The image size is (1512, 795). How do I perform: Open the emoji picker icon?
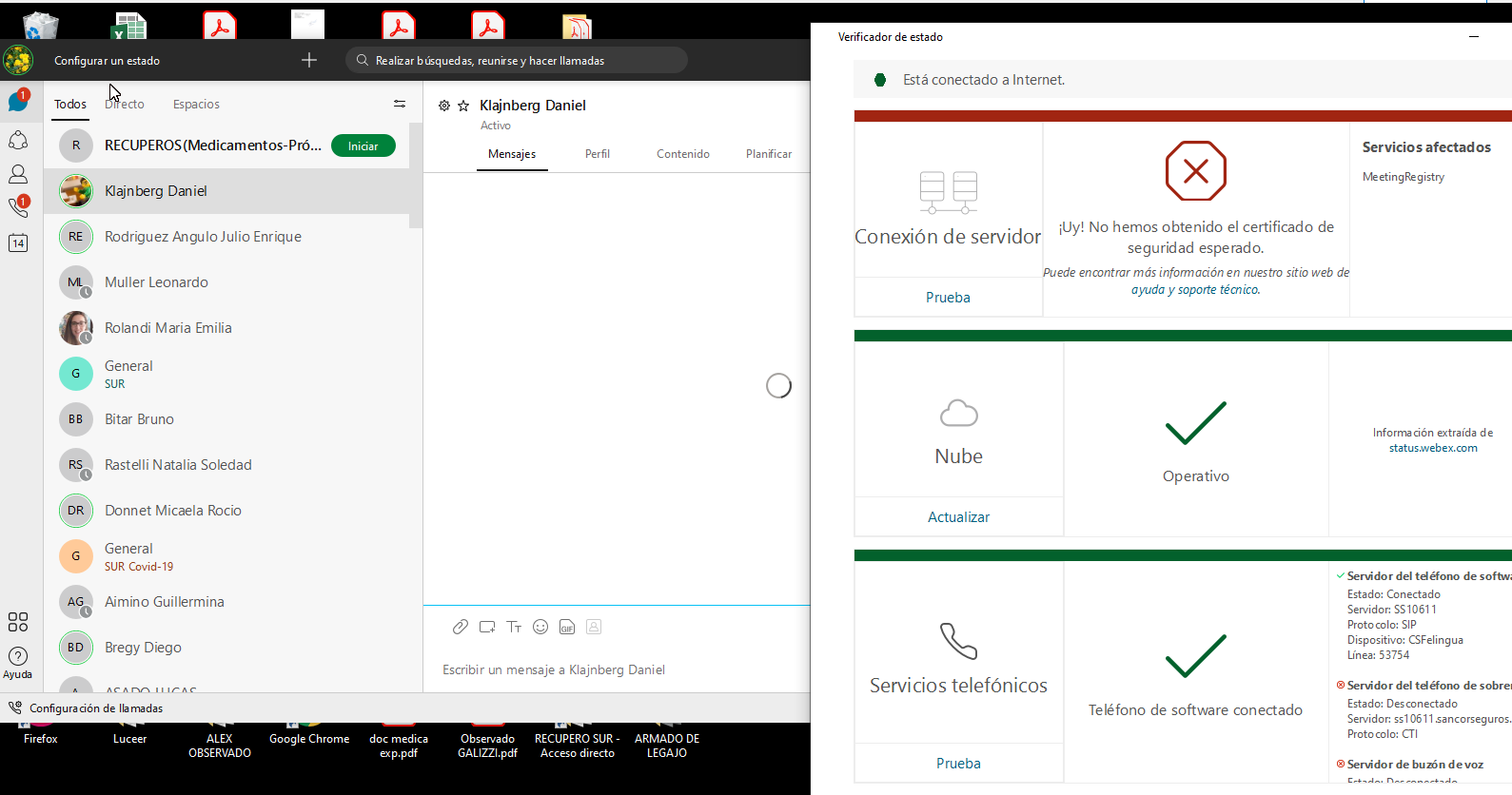coord(540,627)
